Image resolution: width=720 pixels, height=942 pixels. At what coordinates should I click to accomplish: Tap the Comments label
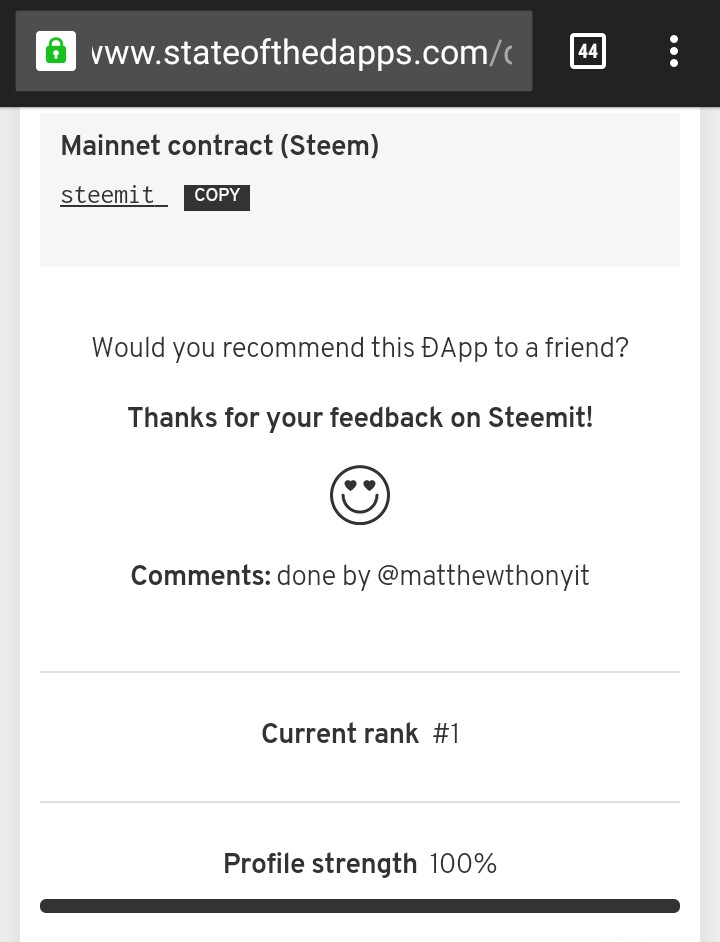pyautogui.click(x=201, y=576)
